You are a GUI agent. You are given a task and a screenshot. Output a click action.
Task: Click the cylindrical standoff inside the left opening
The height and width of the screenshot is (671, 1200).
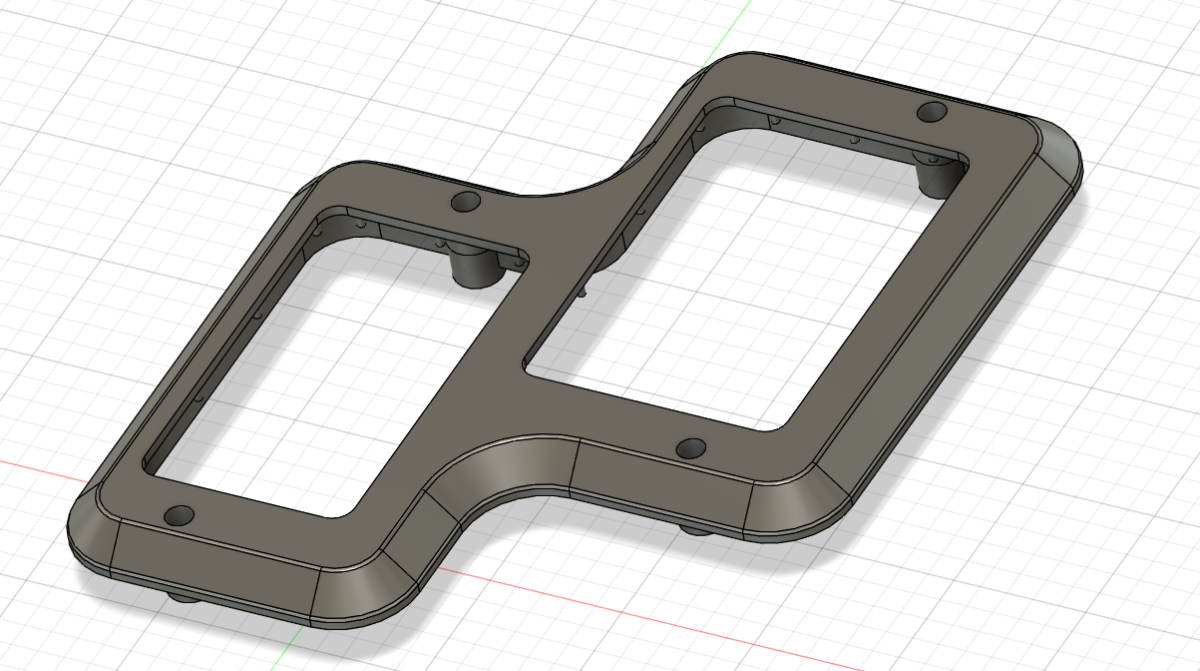[475, 267]
